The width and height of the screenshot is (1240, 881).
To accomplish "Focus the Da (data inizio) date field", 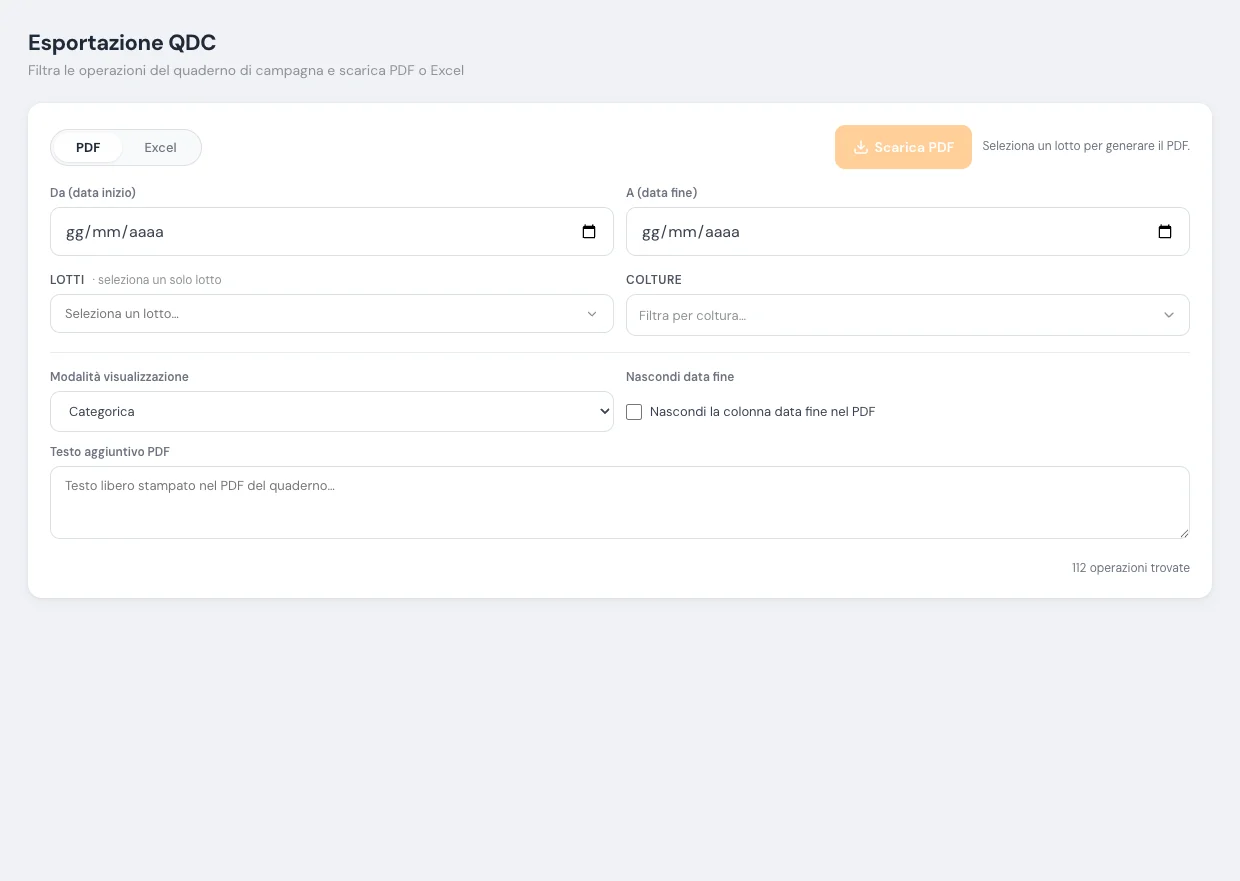I will [332, 231].
